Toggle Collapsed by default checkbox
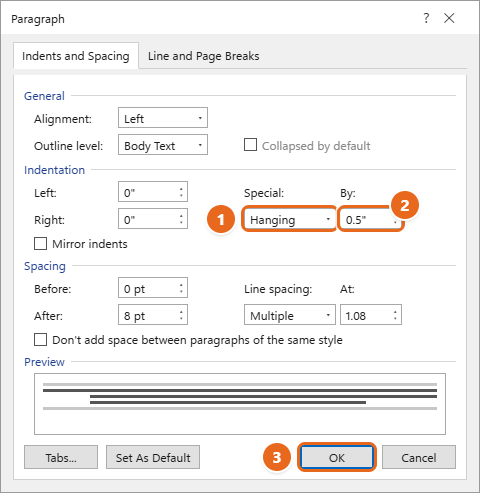The width and height of the screenshot is (480, 493). pyautogui.click(x=250, y=145)
